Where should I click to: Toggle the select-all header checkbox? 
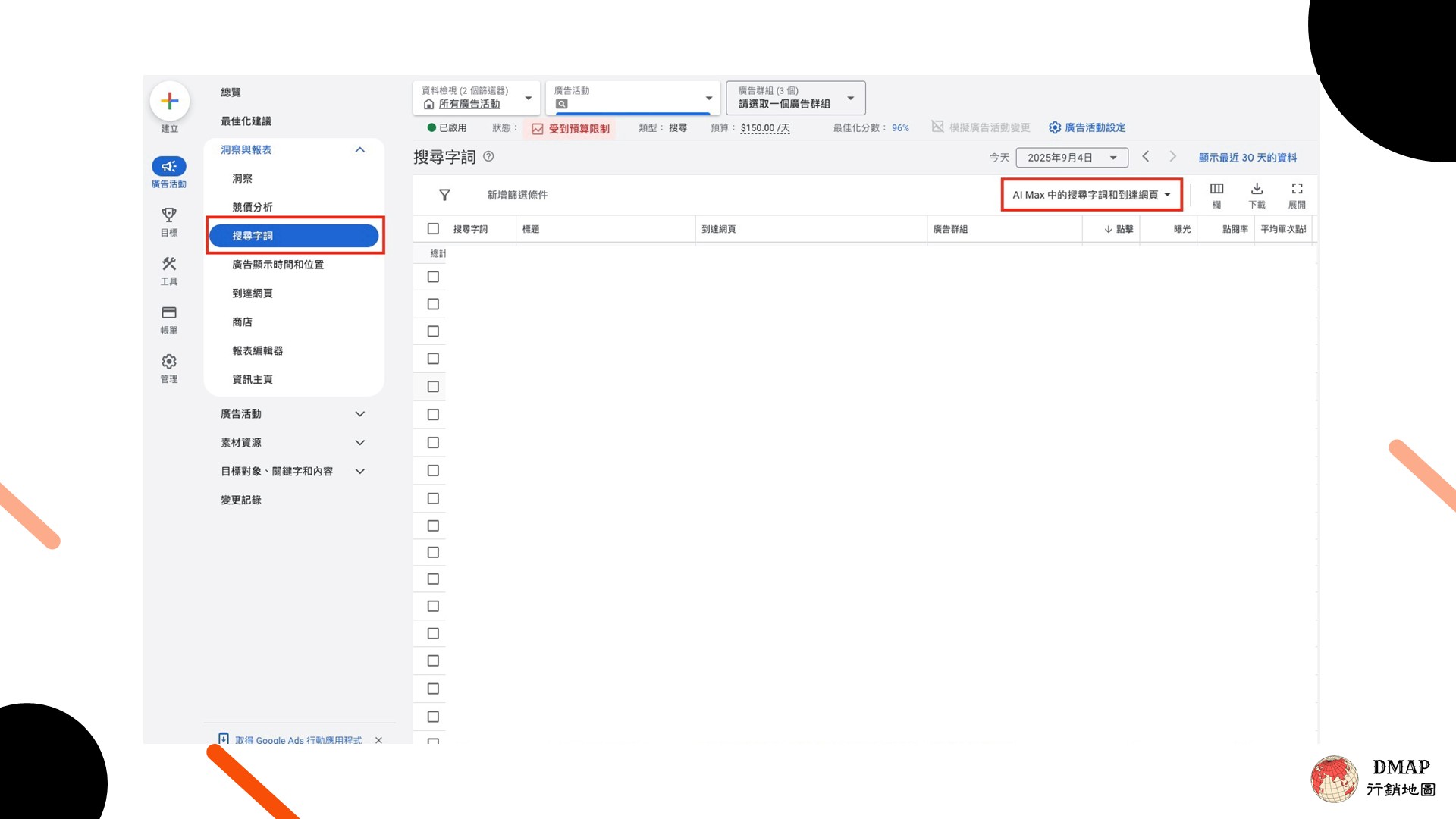pyautogui.click(x=433, y=228)
